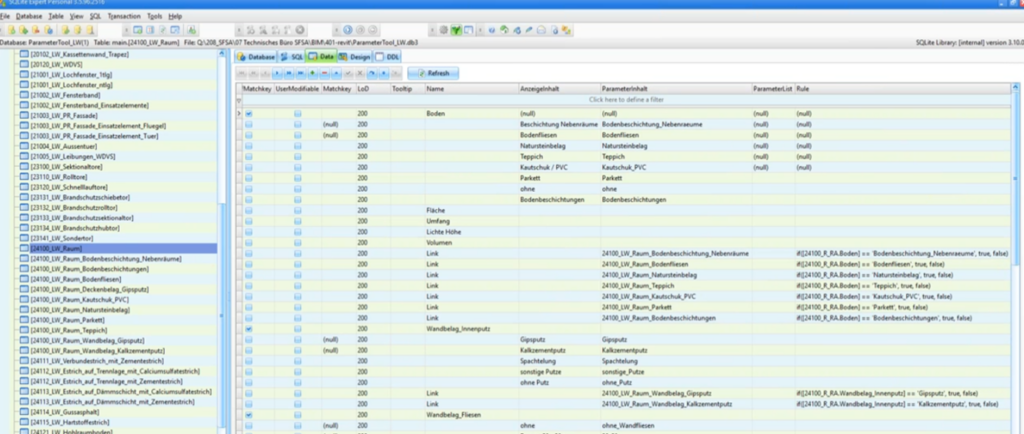
Task: Open the Transaction menu
Action: 123,17
